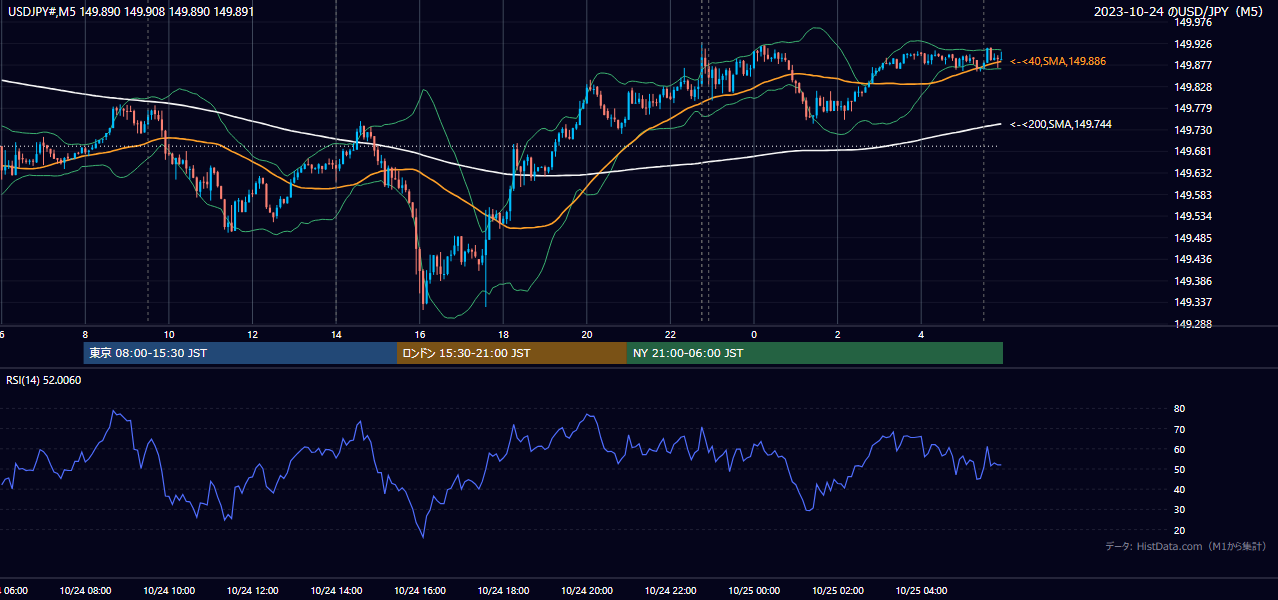1278x600 pixels.
Task: Click the RSI scale level 70
Action: point(1179,429)
